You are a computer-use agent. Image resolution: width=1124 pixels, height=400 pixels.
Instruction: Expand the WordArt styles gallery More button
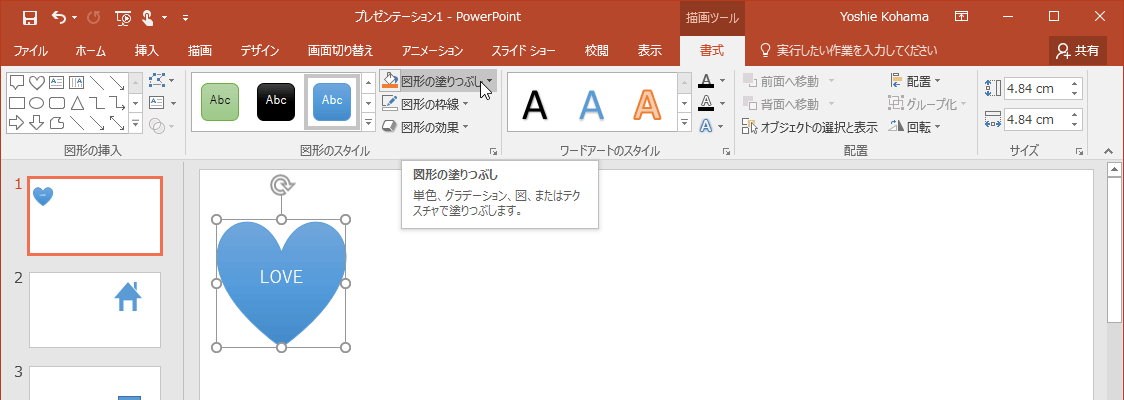tap(685, 123)
